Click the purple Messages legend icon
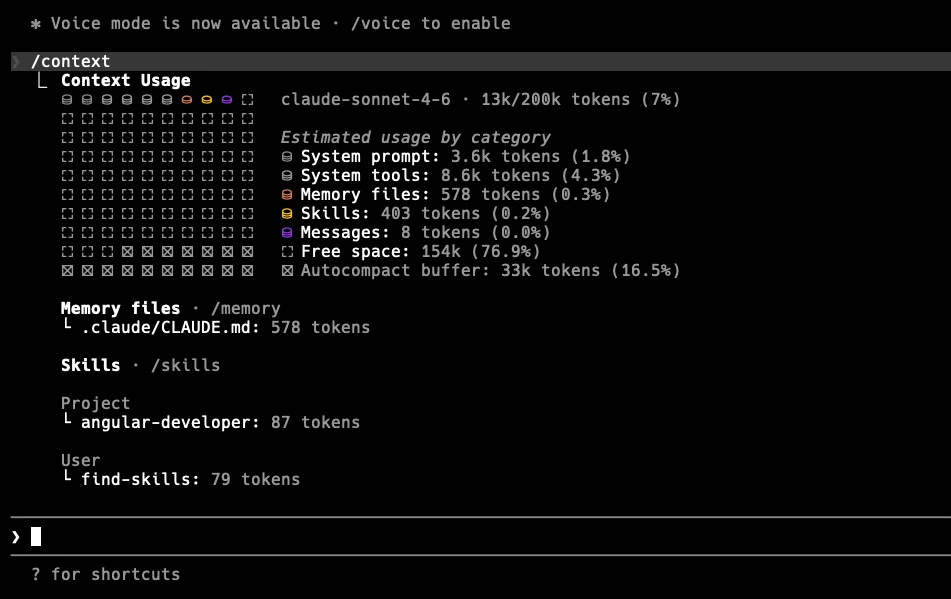This screenshot has height=599, width=951. [287, 233]
